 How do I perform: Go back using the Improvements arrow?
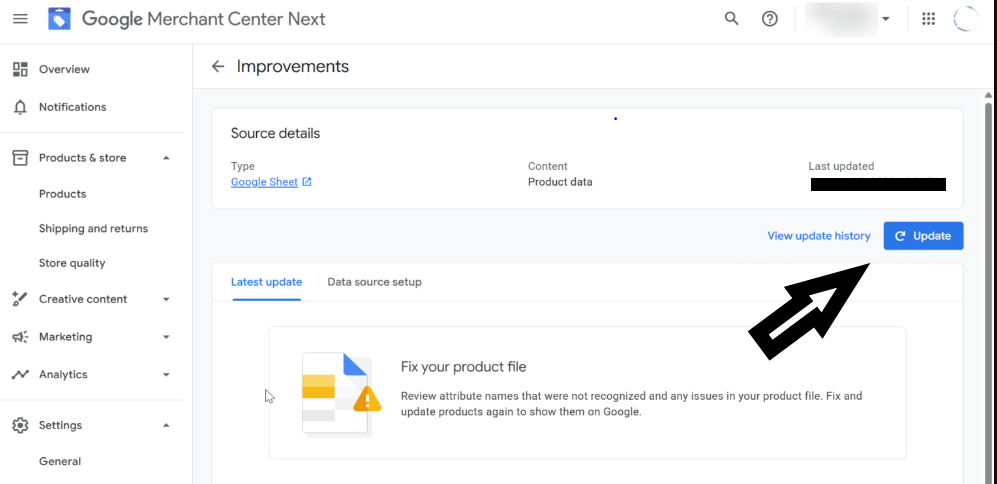click(218, 67)
